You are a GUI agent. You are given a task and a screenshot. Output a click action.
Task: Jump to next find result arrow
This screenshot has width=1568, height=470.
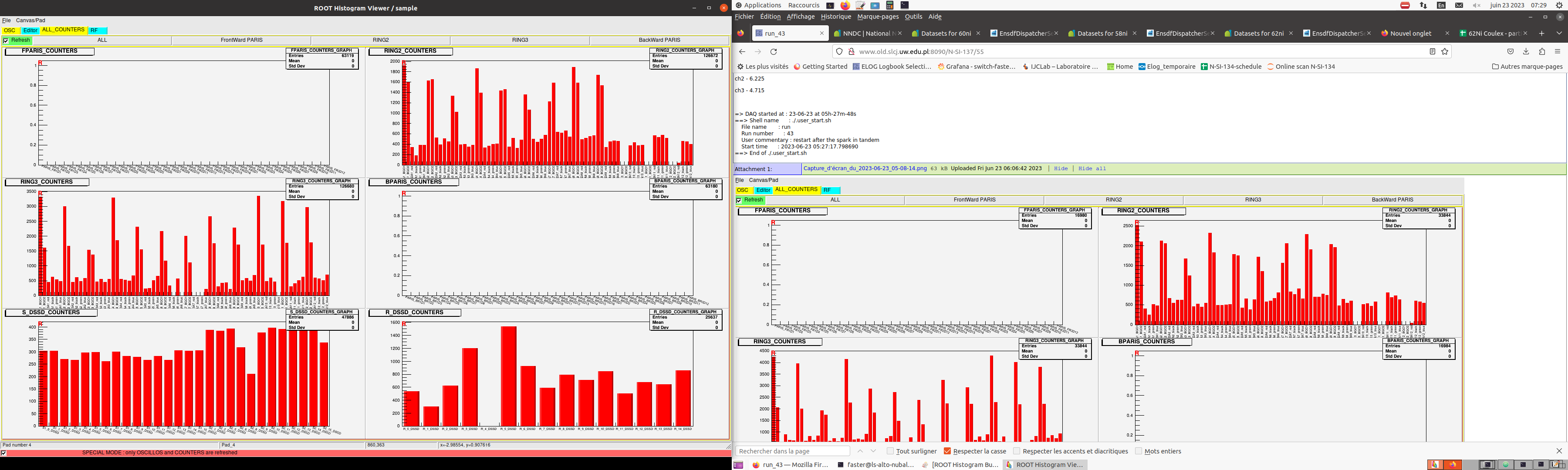[873, 451]
